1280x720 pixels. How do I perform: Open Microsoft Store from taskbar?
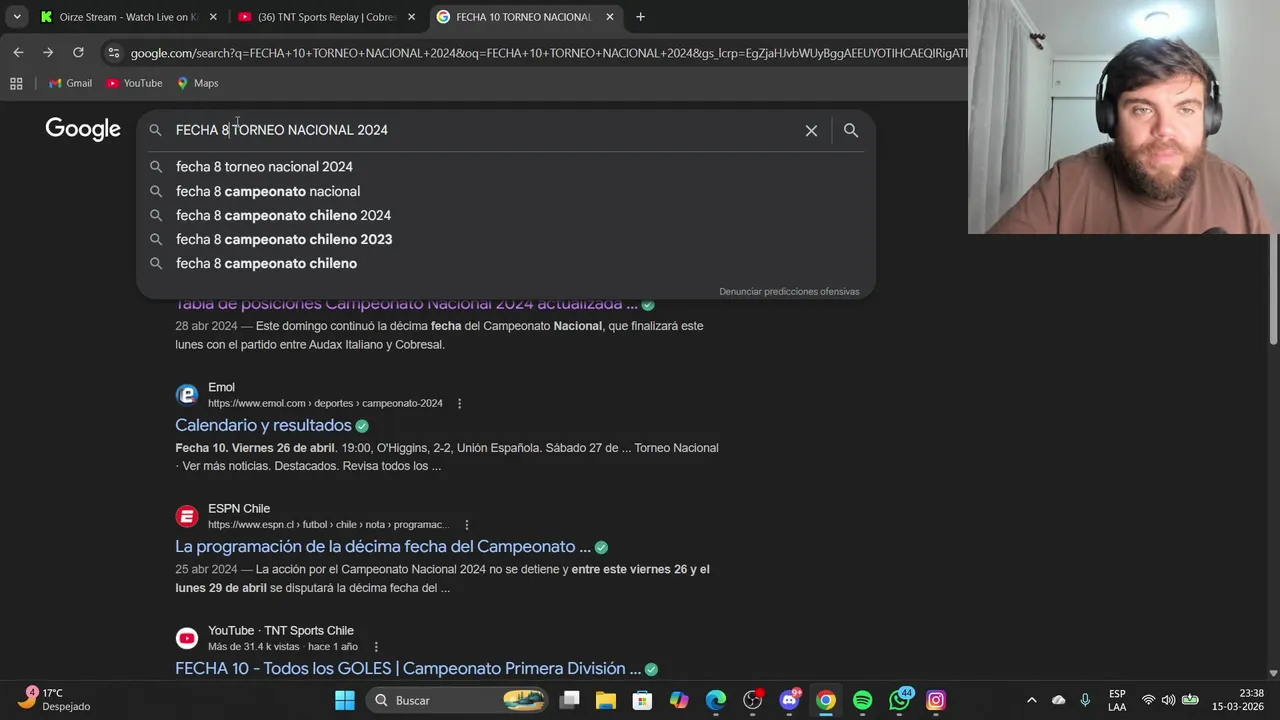click(642, 700)
